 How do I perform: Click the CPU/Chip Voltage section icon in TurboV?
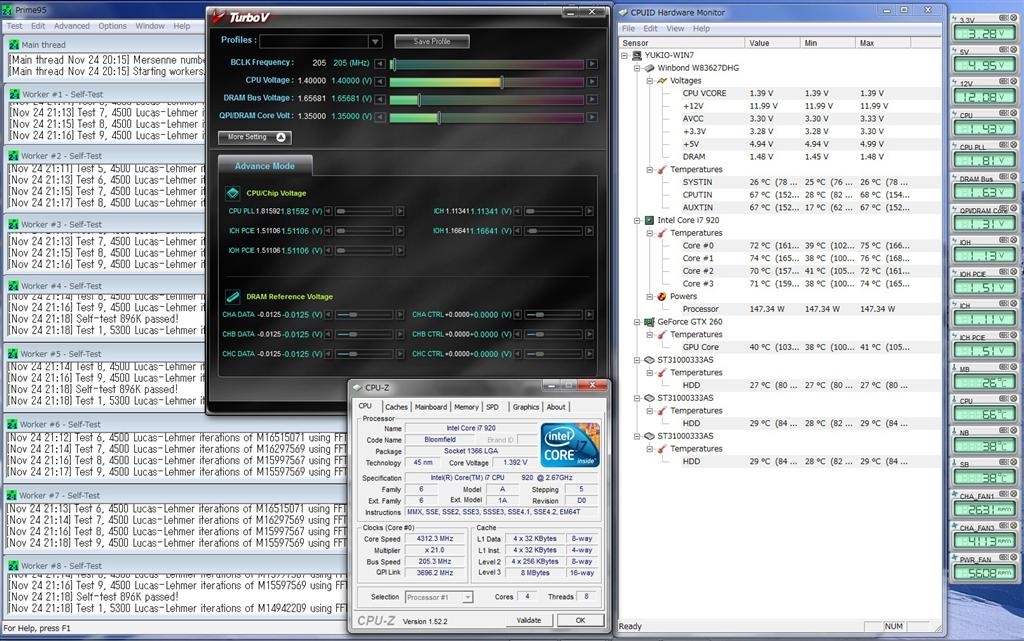pos(232,193)
